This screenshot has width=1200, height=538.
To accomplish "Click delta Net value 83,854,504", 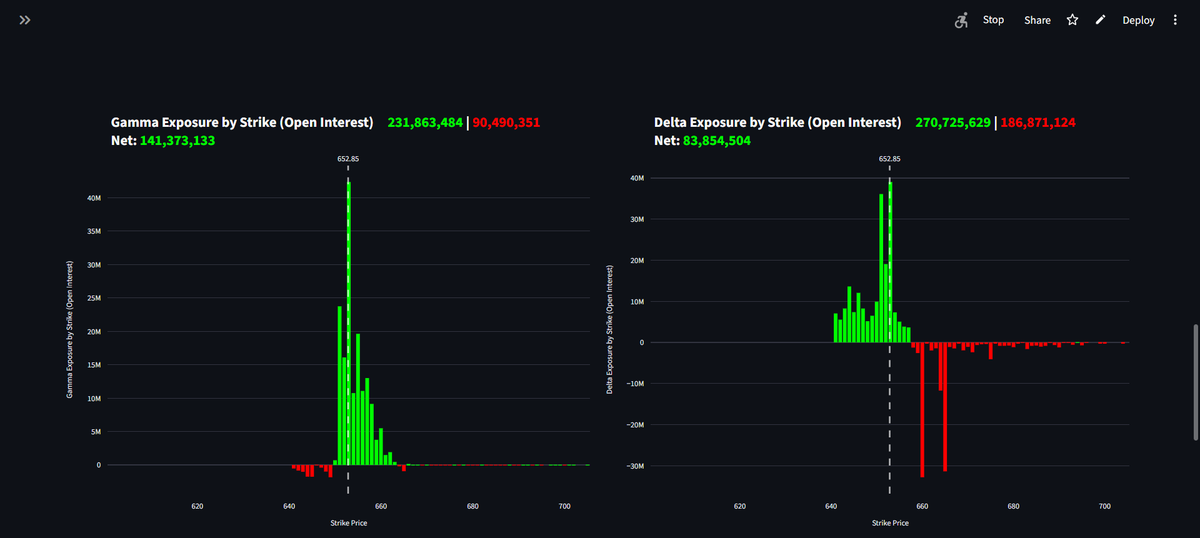I will click(x=716, y=141).
